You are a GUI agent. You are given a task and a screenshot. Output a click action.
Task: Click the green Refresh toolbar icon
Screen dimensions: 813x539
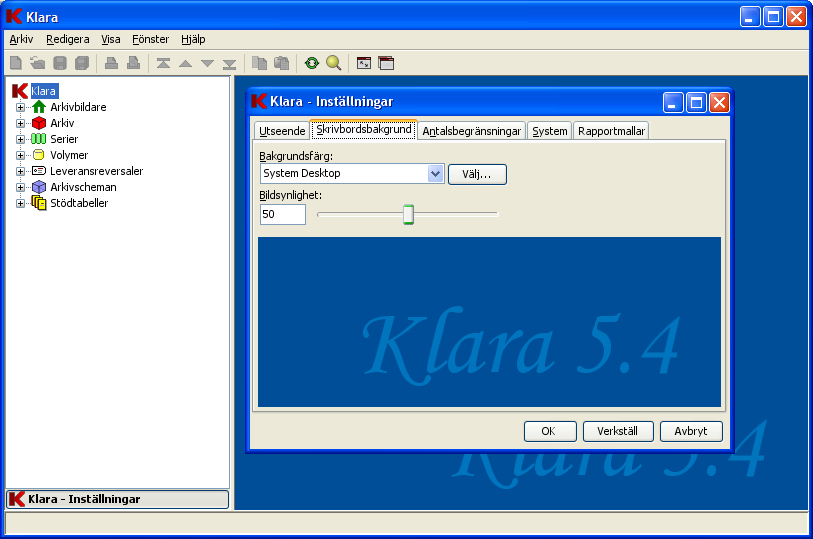[x=312, y=63]
